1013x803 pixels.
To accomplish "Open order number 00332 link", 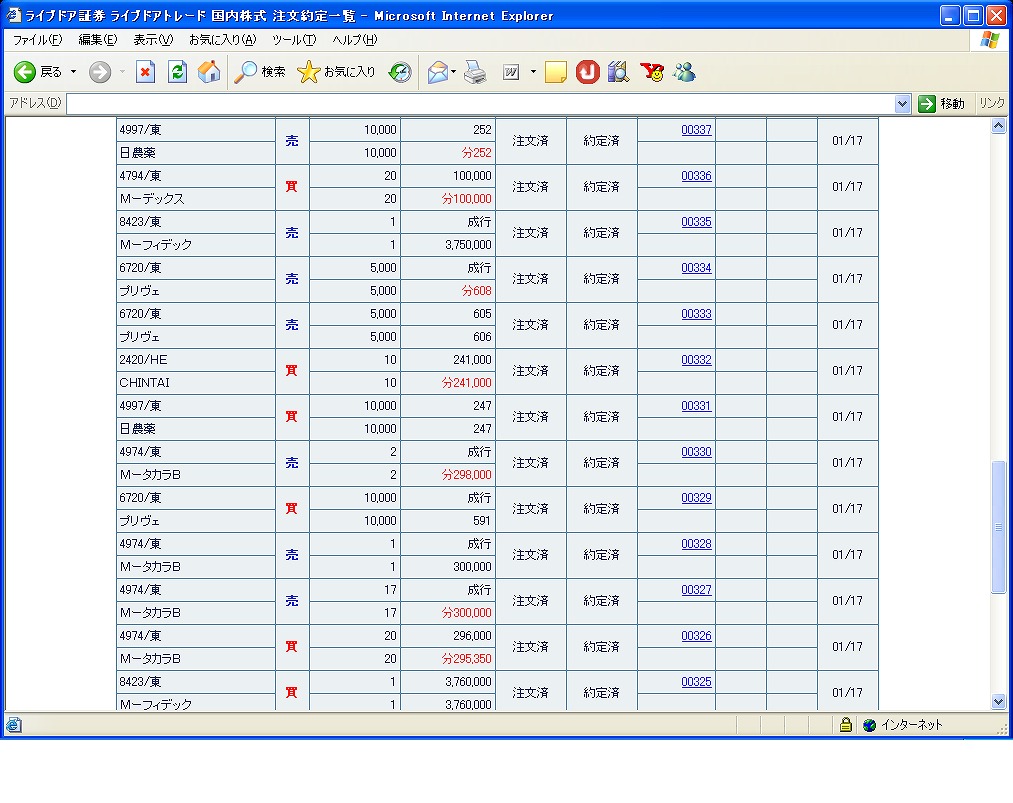I will (696, 359).
